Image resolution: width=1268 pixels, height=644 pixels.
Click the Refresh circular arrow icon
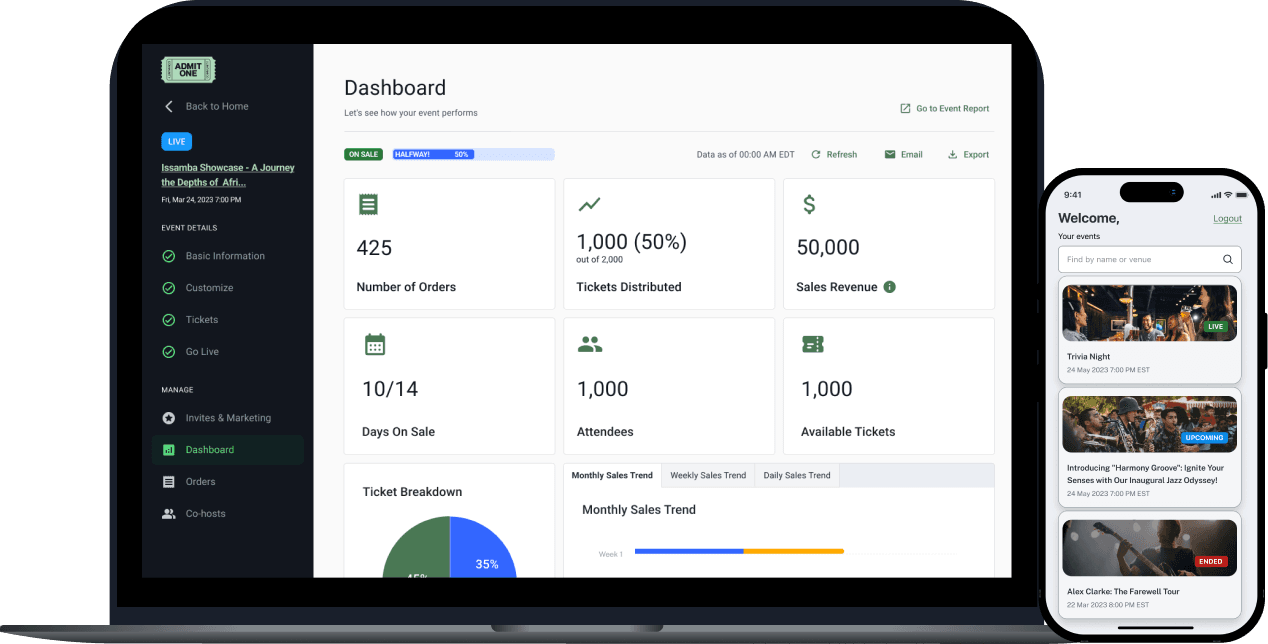click(x=816, y=154)
